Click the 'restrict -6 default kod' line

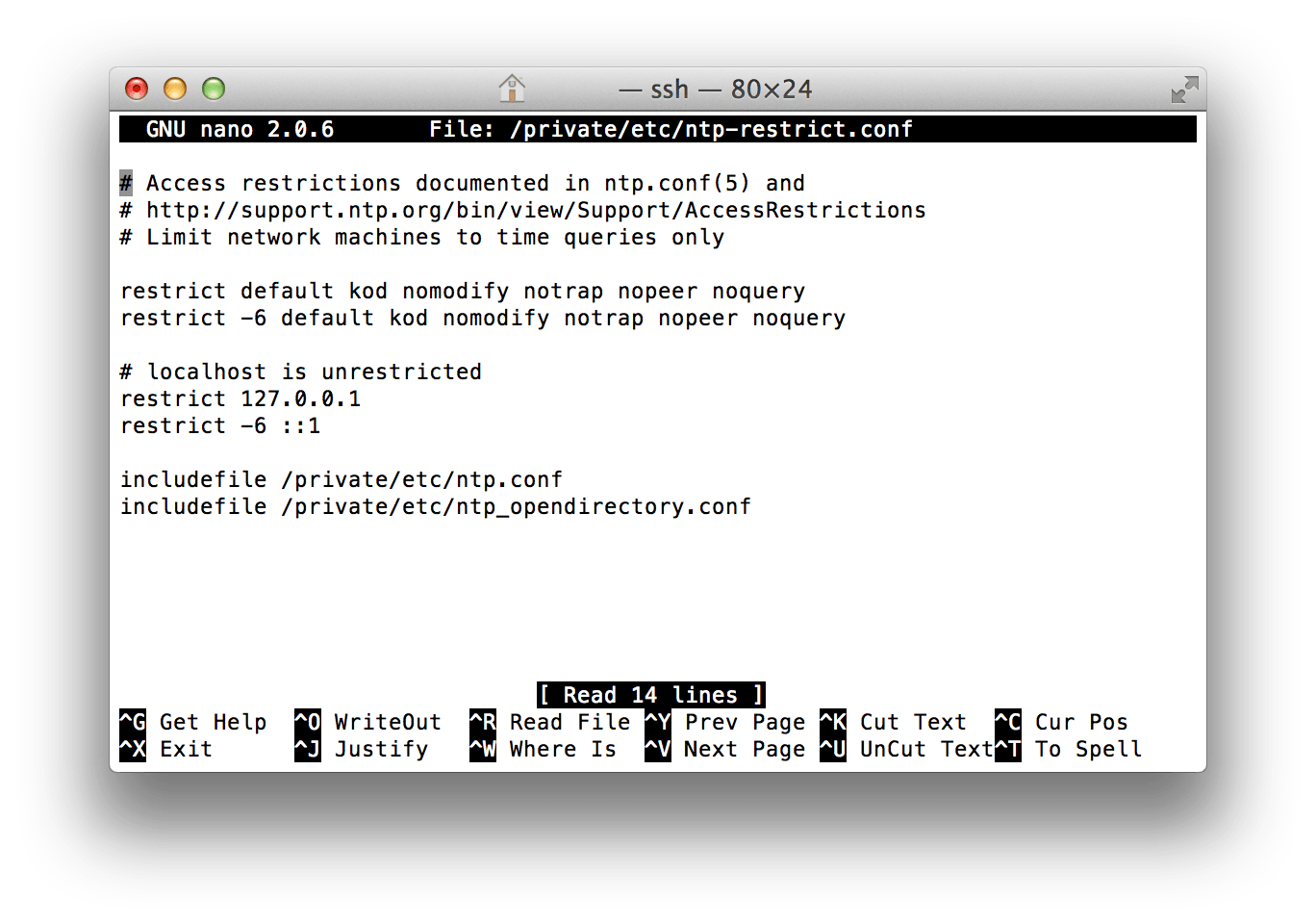483,318
